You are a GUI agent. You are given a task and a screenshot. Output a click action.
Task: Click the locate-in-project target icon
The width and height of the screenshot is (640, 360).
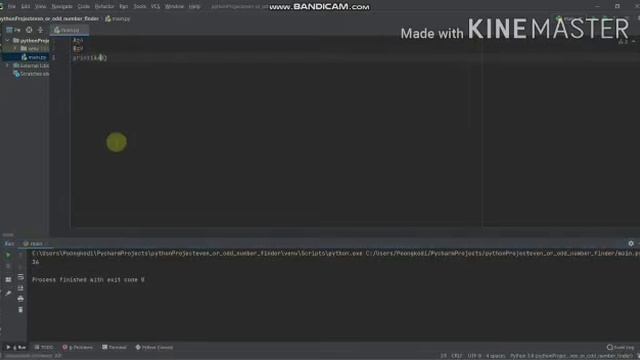coord(29,30)
